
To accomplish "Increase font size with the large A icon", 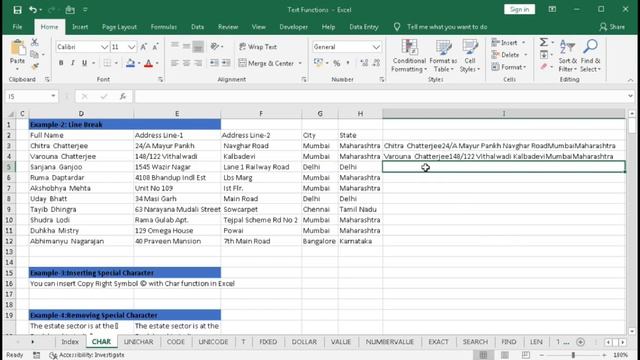I will (144, 47).
